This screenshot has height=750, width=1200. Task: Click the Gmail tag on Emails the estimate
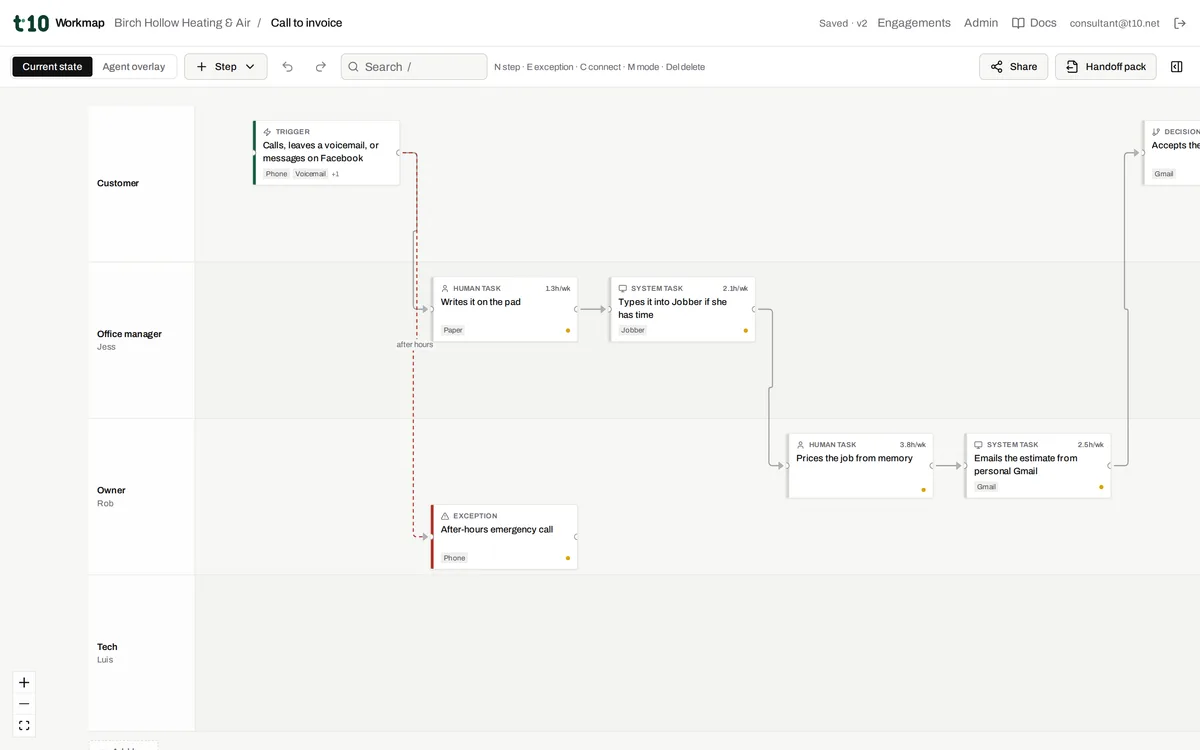pos(987,487)
